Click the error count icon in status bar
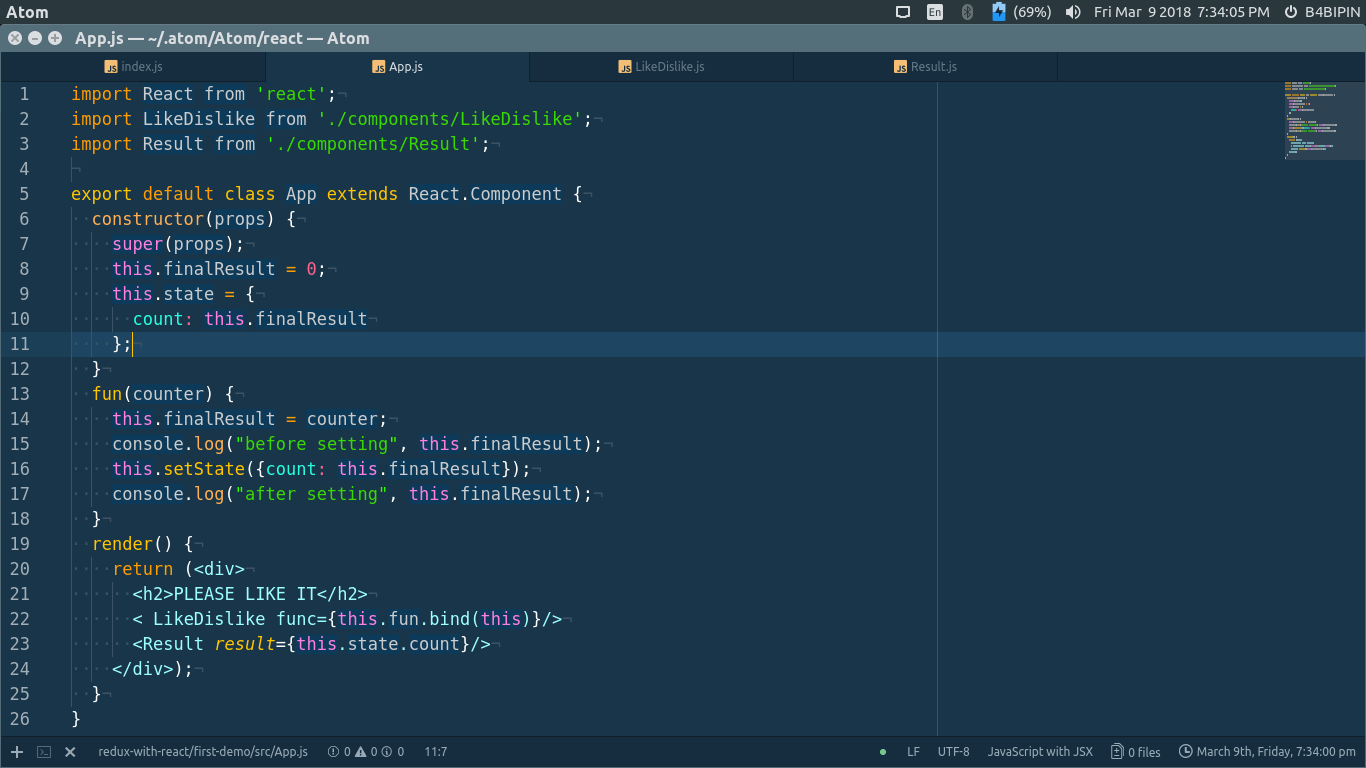 coord(335,751)
